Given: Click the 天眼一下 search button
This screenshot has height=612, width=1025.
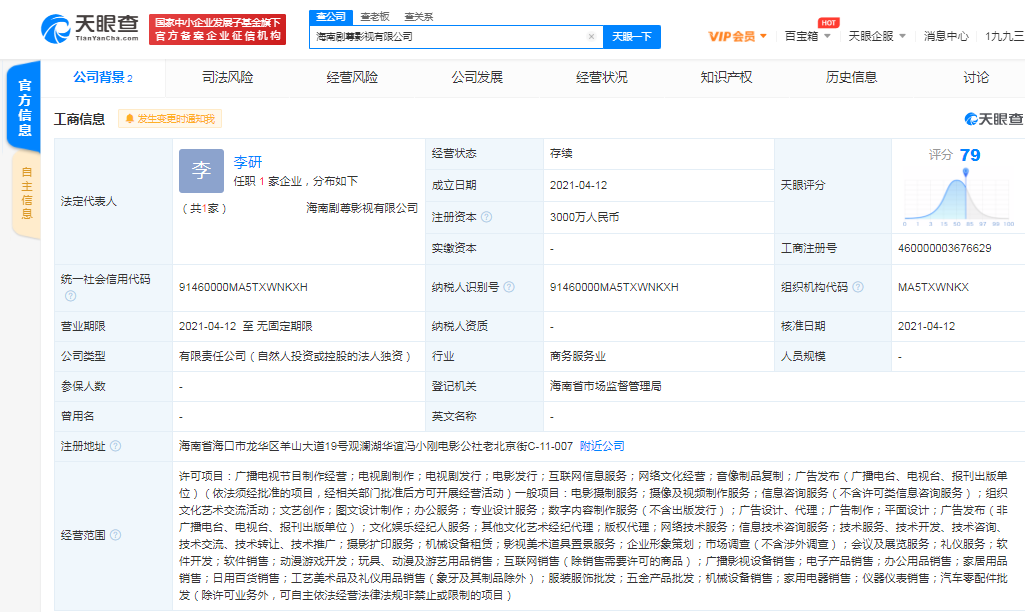Looking at the screenshot, I should (x=631, y=37).
